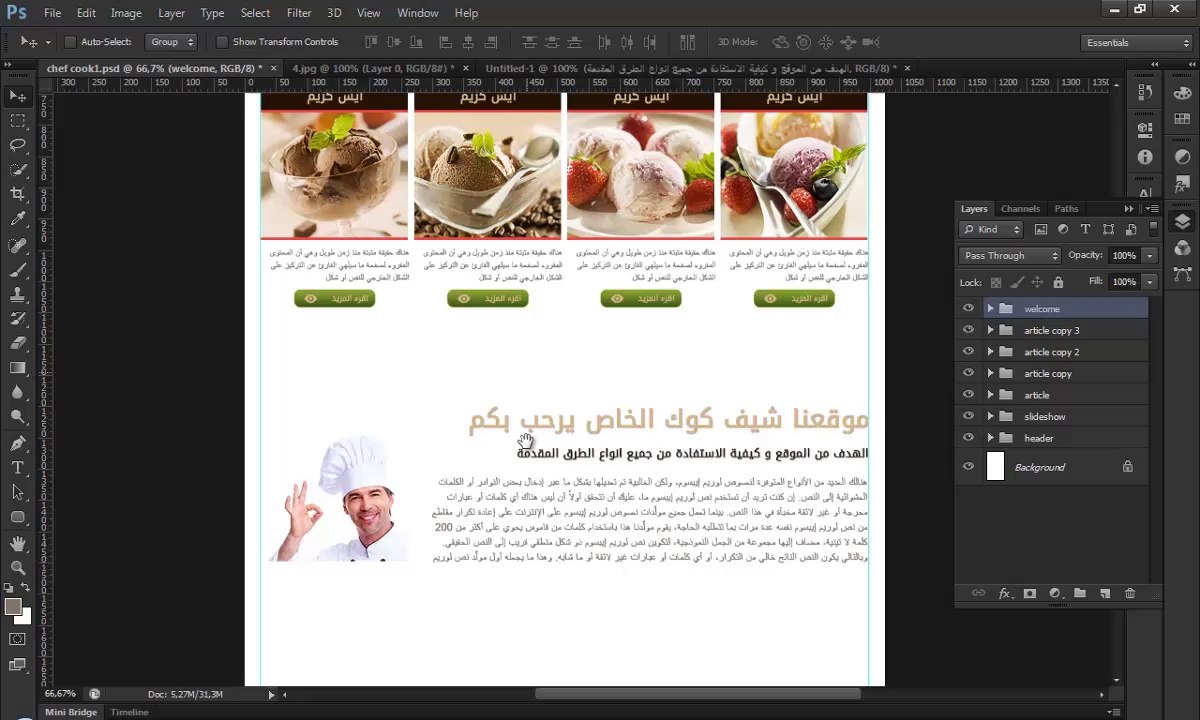
Task: Expand the welcome group
Action: tap(990, 308)
